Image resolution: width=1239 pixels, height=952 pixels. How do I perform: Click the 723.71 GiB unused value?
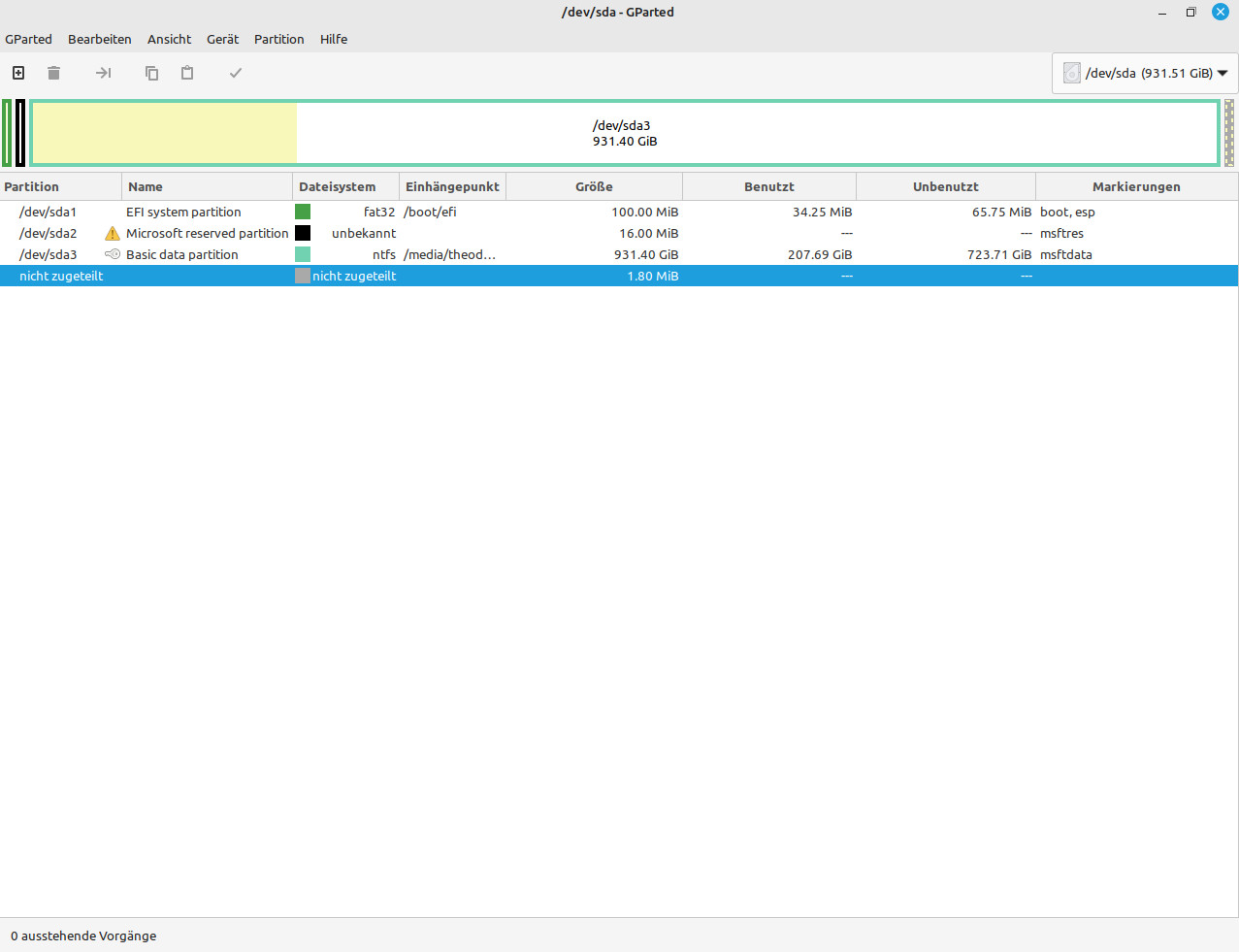point(999,254)
